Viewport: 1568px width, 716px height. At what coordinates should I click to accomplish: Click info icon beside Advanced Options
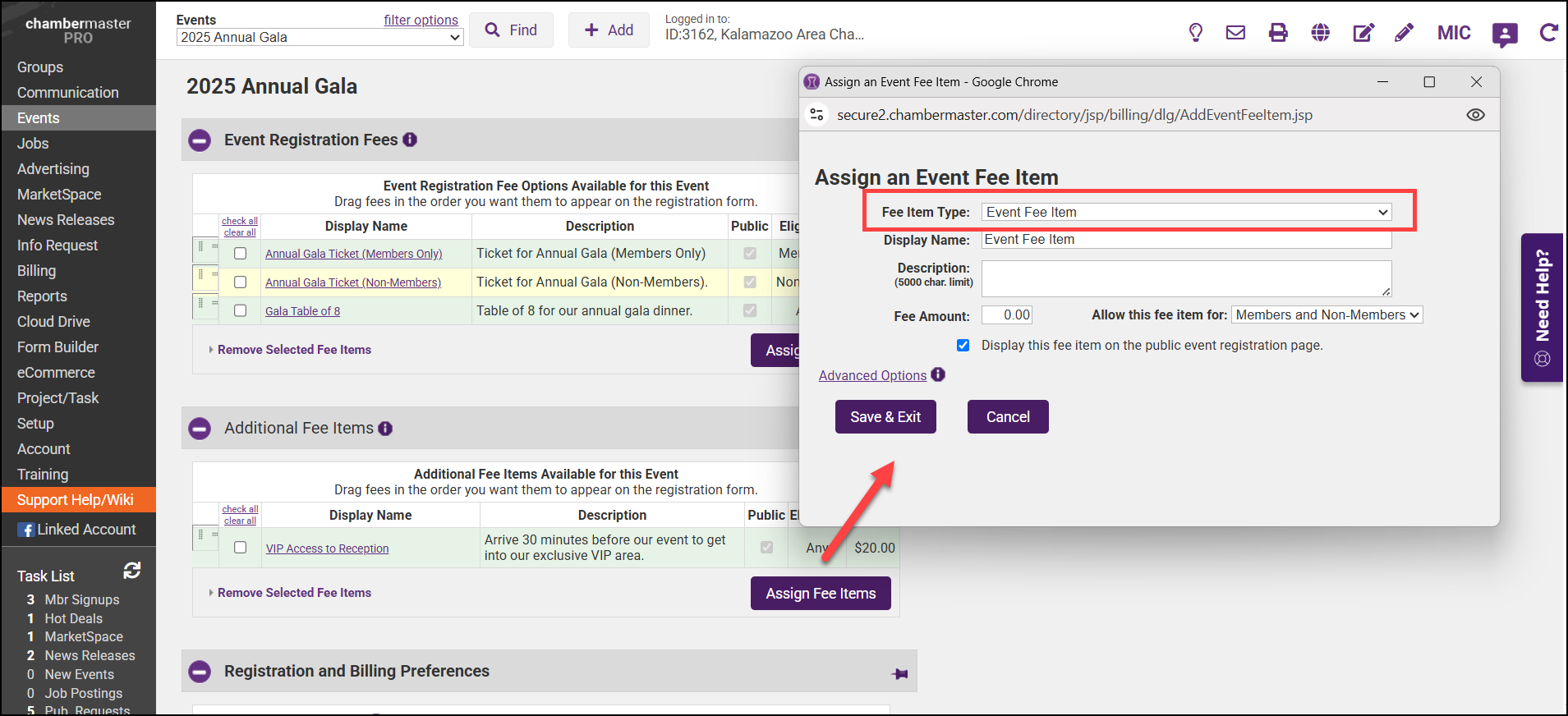(x=938, y=374)
